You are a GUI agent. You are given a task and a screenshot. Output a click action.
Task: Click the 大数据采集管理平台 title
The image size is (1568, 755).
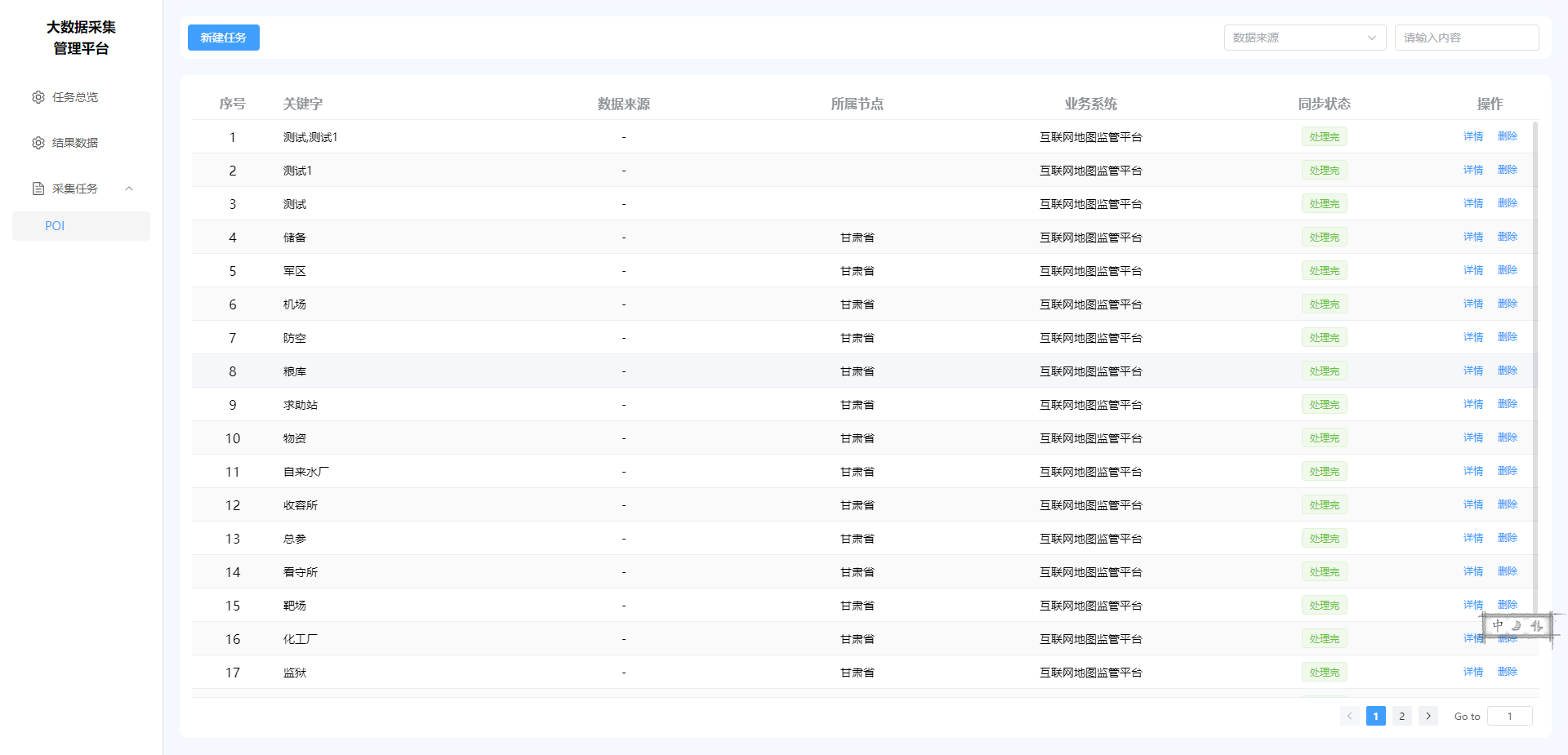coord(81,38)
